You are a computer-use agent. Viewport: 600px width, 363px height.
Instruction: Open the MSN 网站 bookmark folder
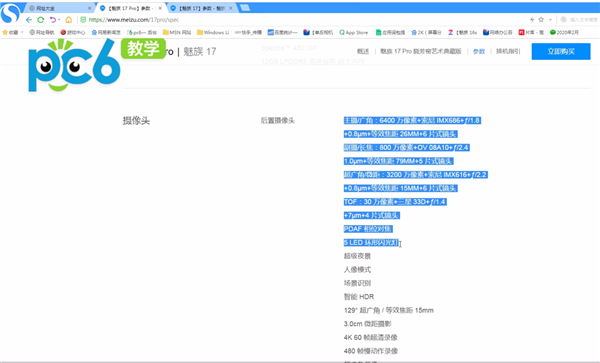(177, 33)
